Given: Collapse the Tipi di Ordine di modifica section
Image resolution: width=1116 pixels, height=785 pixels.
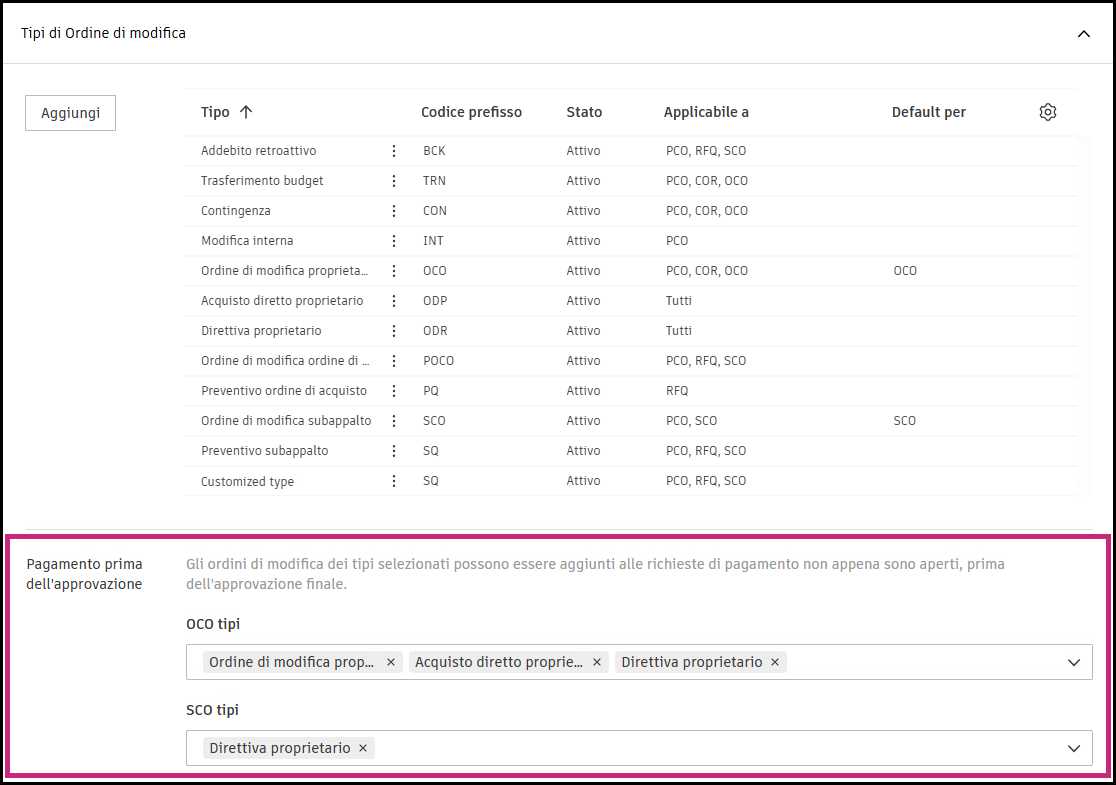Looking at the screenshot, I should (1084, 33).
